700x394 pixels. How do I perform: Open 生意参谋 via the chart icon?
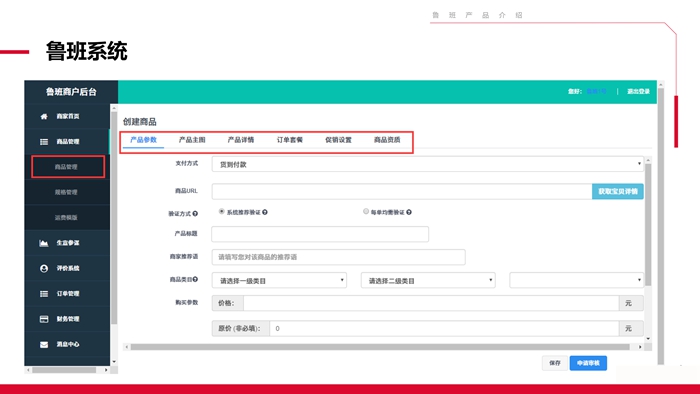point(44,243)
